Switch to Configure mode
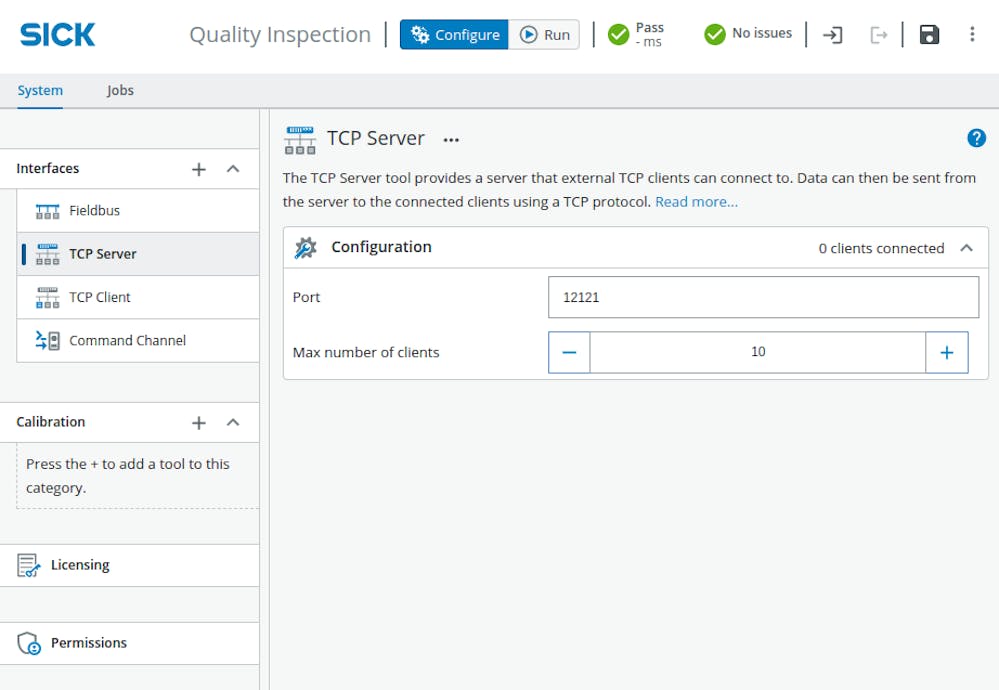 click(454, 34)
